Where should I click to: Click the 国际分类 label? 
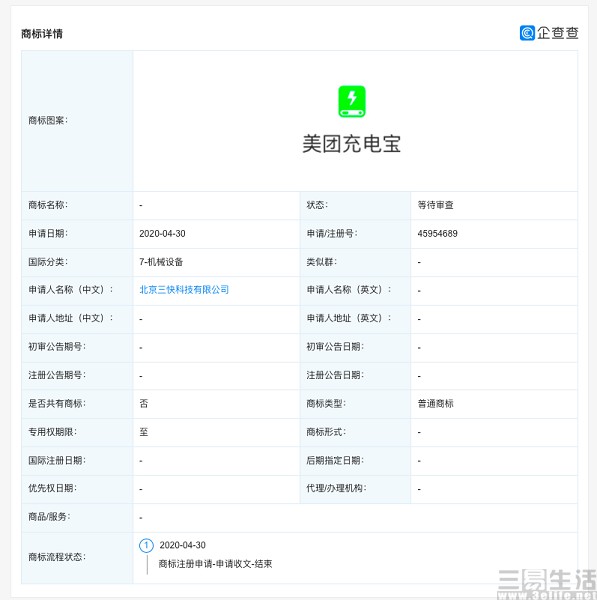tap(48, 262)
